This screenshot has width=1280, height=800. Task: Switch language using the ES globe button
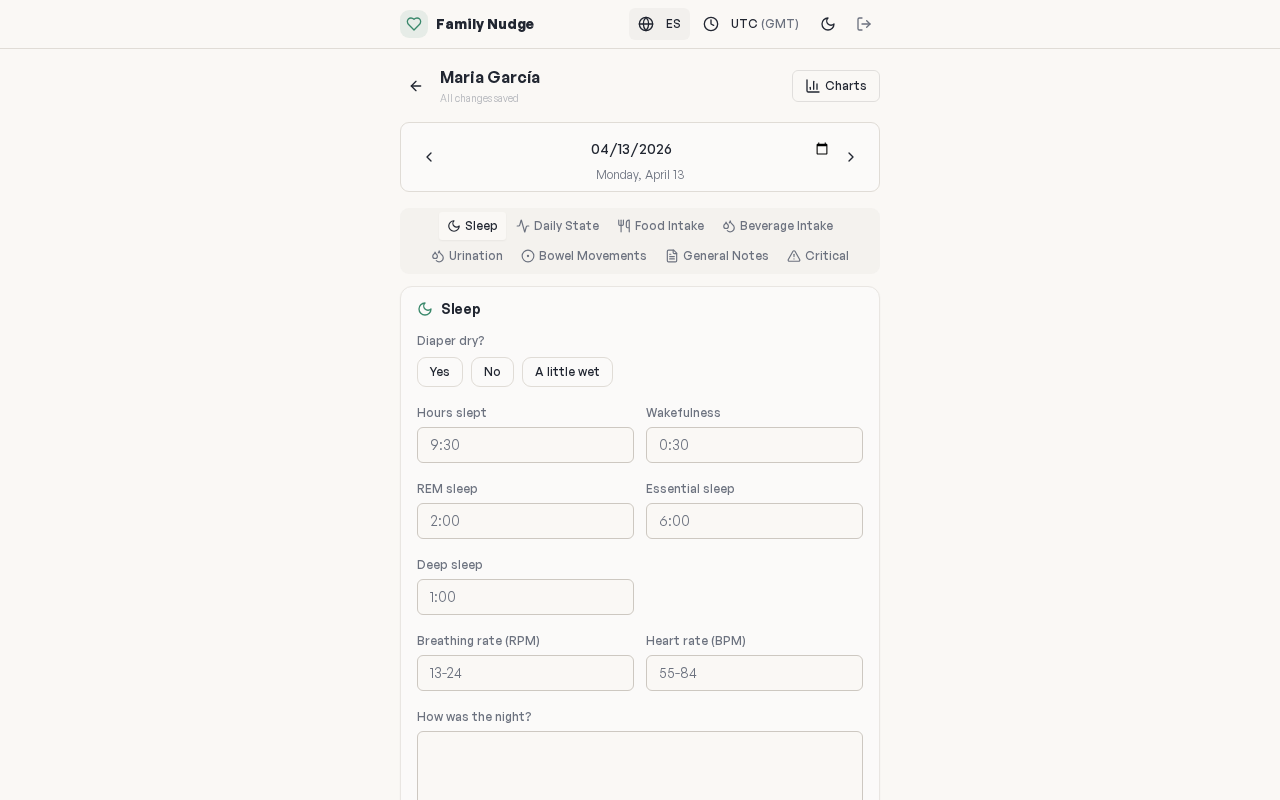(659, 24)
